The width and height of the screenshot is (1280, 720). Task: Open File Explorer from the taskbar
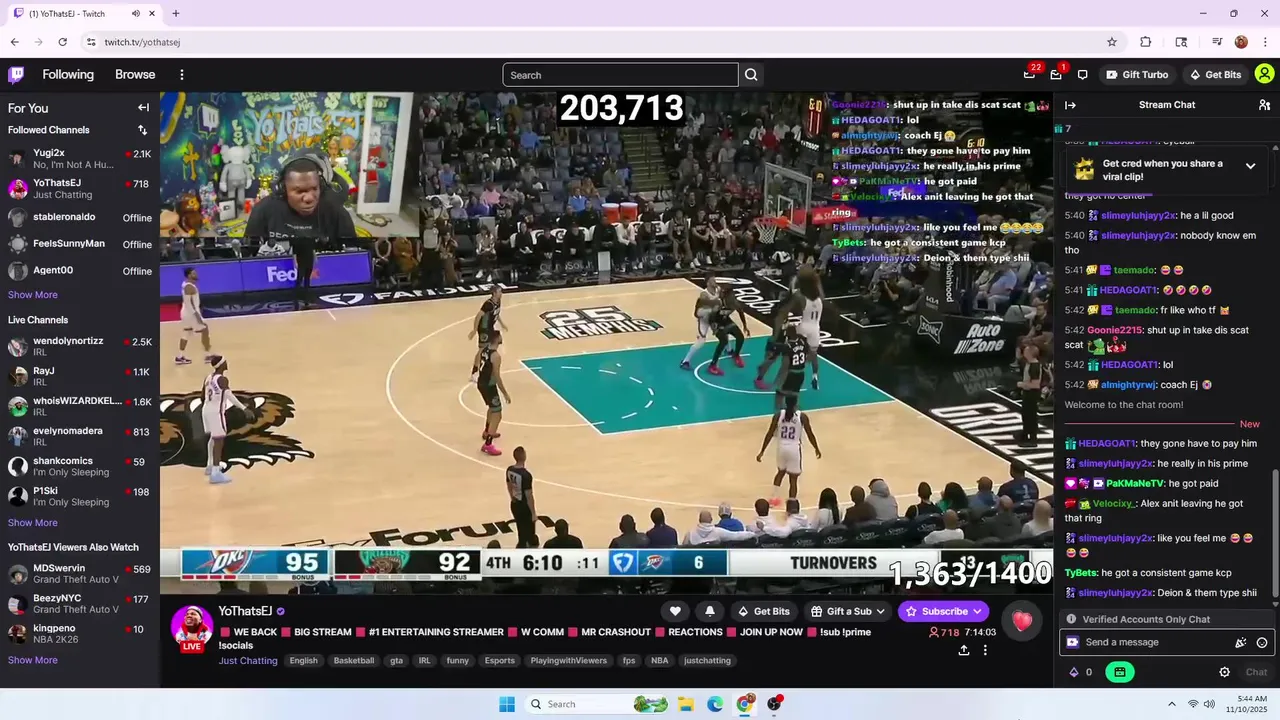(x=686, y=704)
